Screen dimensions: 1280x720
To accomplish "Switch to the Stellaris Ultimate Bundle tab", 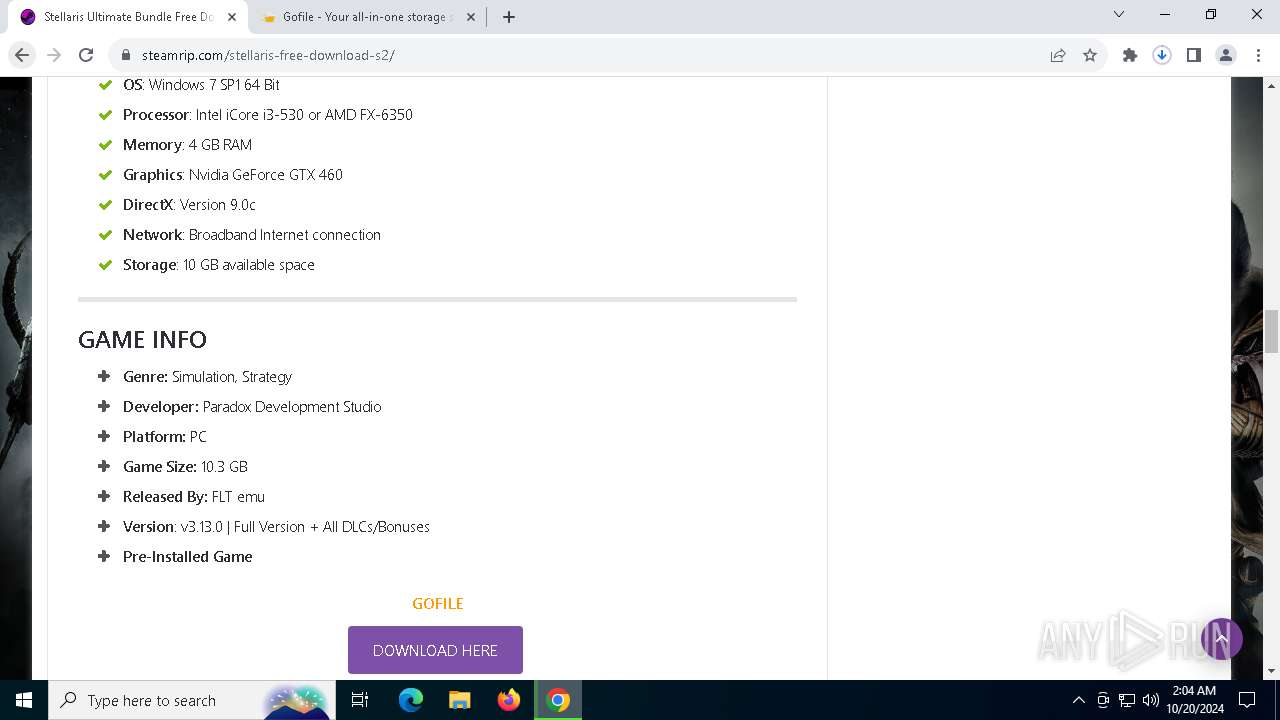I will (128, 17).
